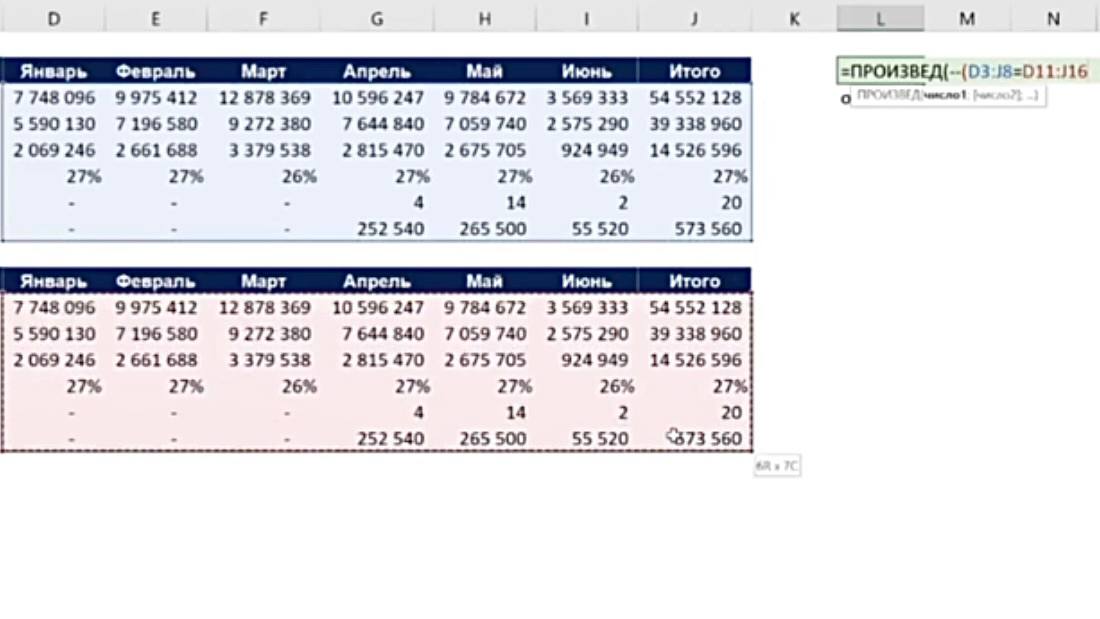Image resolution: width=1100 pixels, height=619 pixels.
Task: Select the column M header
Action: [x=967, y=19]
